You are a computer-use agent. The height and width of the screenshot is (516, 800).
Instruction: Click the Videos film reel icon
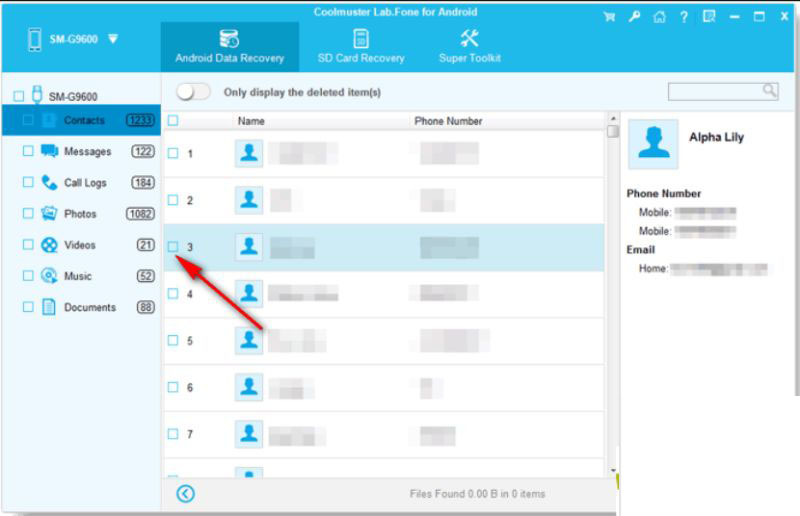pos(49,245)
